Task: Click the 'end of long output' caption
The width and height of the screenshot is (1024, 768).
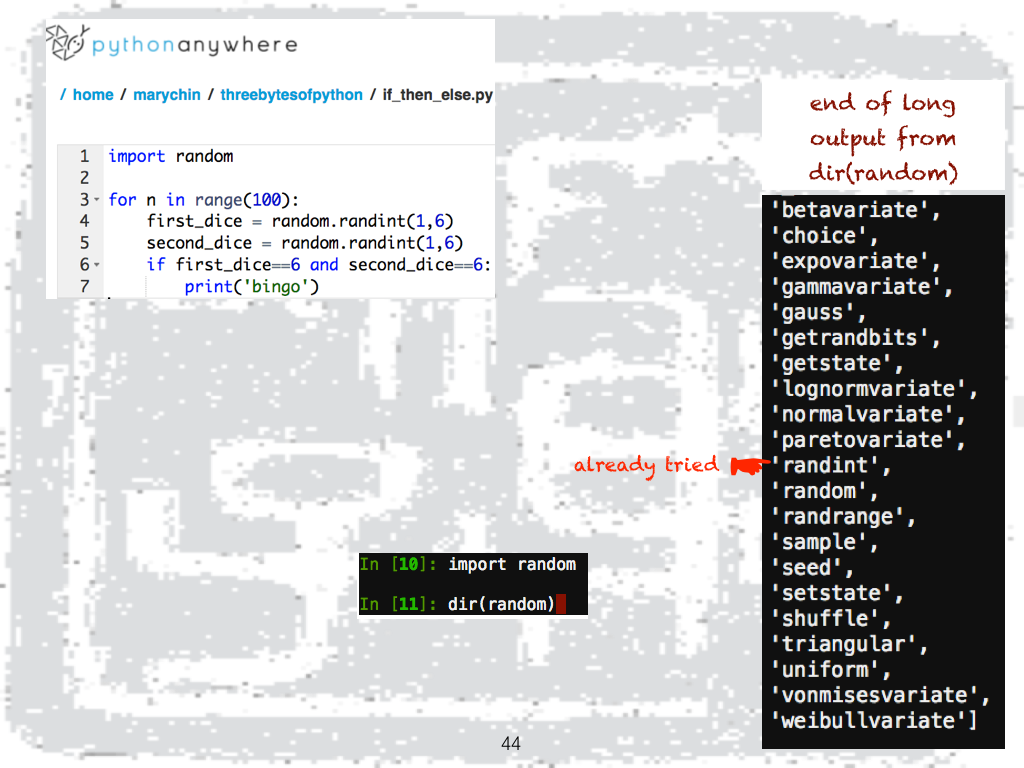Action: click(x=883, y=138)
